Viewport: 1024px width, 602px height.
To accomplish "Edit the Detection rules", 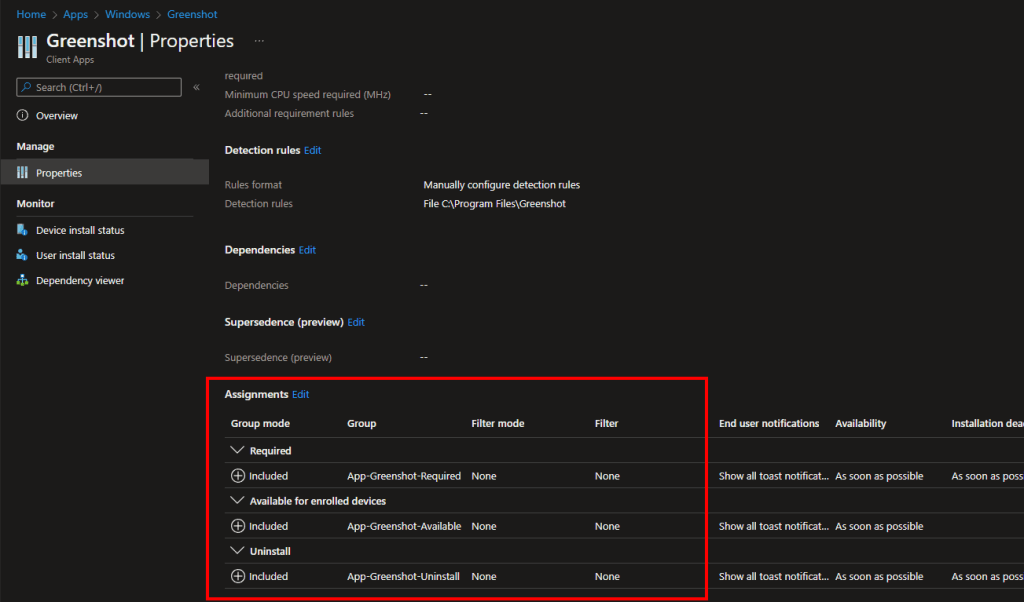I will tap(313, 150).
